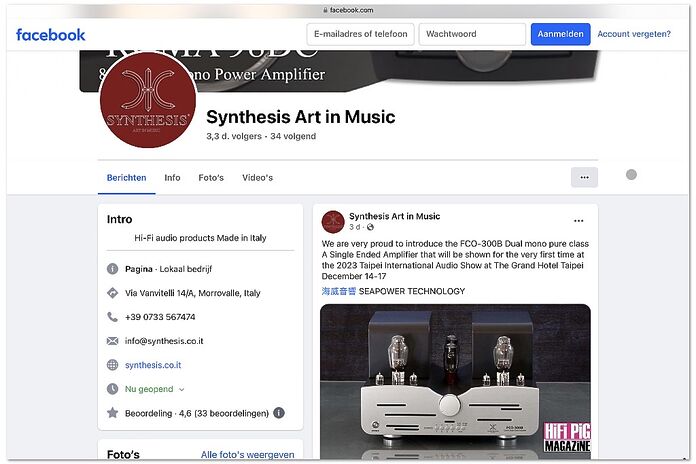Click the Hi-Fi audio products Made in Italy text

[200, 238]
